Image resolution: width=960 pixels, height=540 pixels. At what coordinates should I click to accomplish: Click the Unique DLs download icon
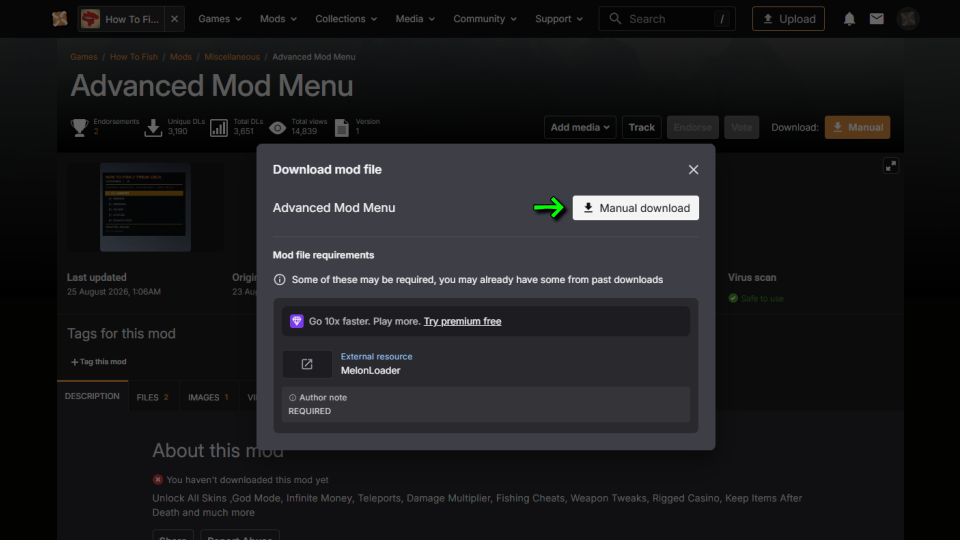tap(153, 127)
